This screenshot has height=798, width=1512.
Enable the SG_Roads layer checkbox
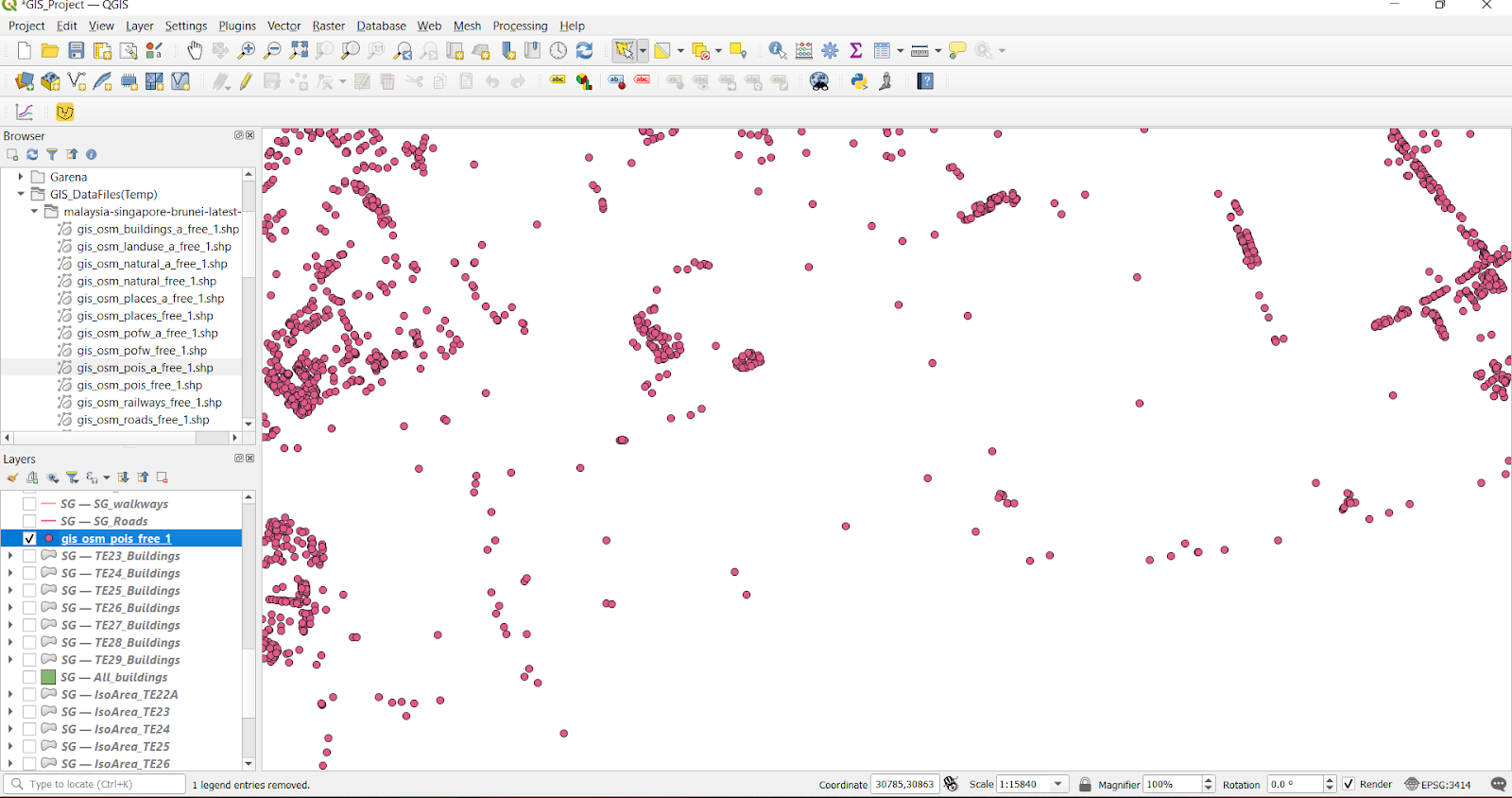click(29, 521)
